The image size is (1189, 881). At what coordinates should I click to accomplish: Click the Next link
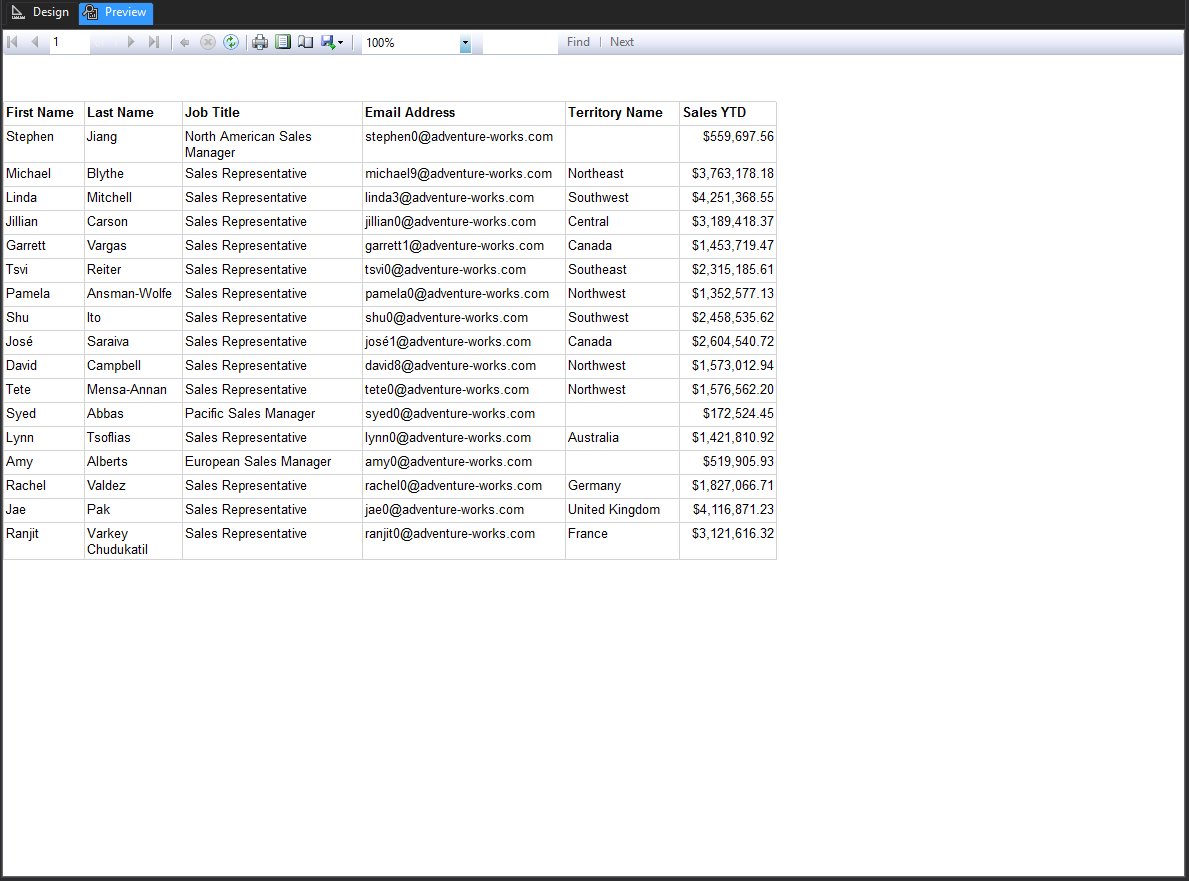tap(621, 42)
